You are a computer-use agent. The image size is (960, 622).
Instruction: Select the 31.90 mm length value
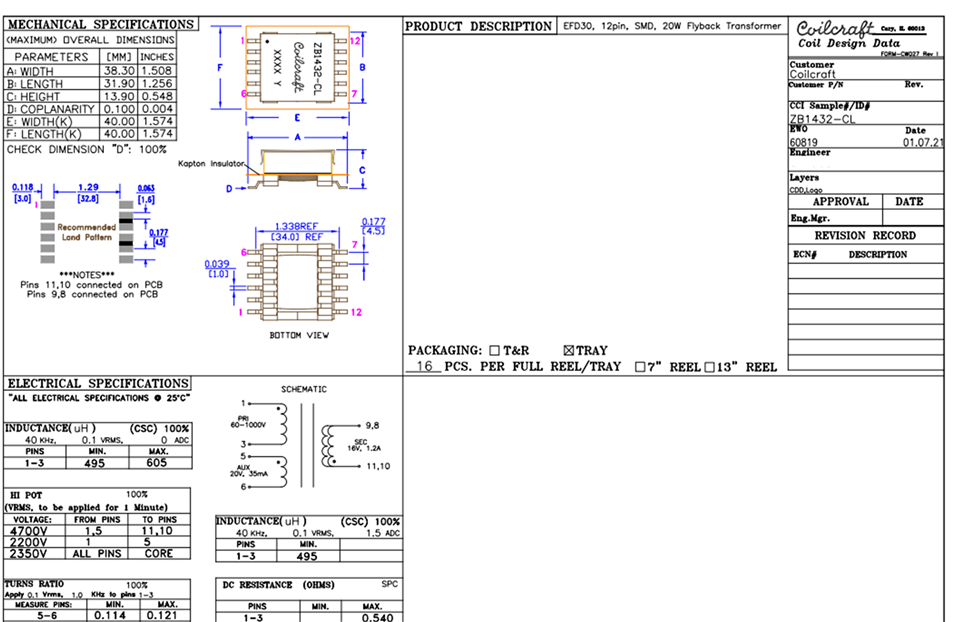[x=119, y=83]
